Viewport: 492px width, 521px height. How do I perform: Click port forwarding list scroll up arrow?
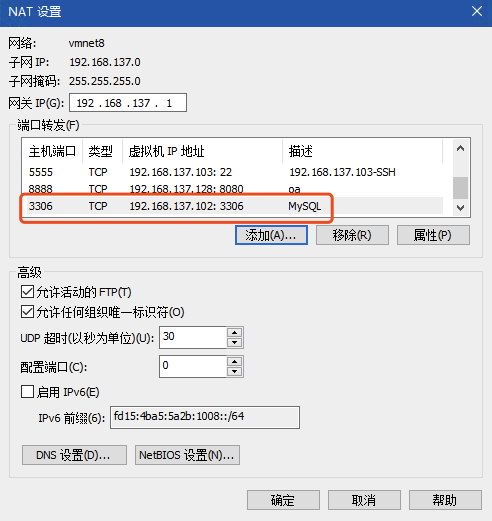(460, 148)
